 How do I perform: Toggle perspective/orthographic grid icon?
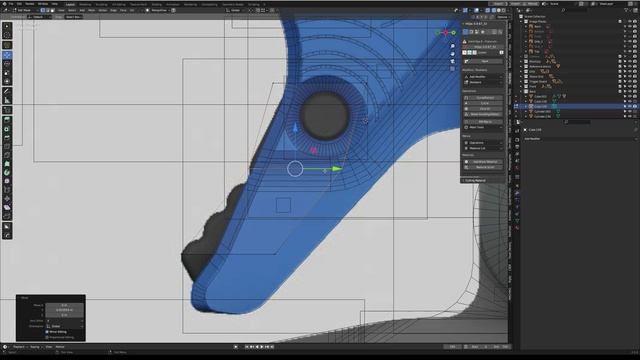pyautogui.click(x=452, y=69)
